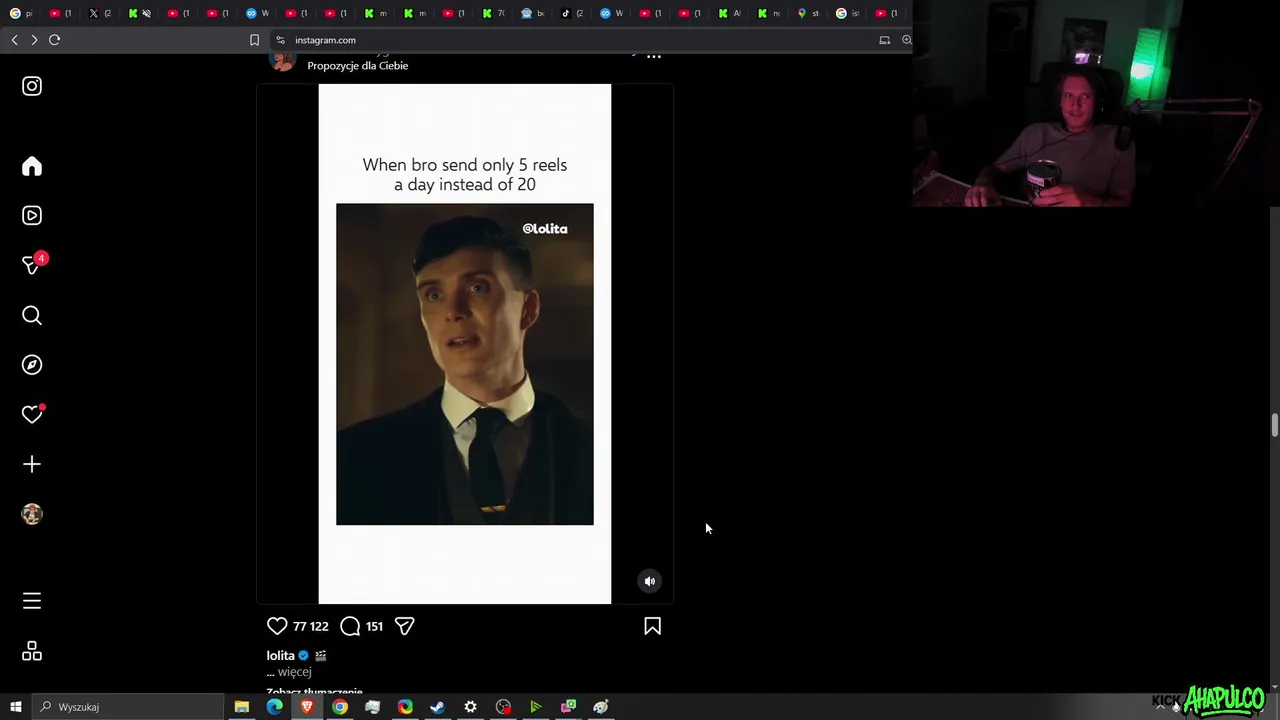Open File Explorer from the taskbar
The width and height of the screenshot is (1280, 720).
(242, 707)
